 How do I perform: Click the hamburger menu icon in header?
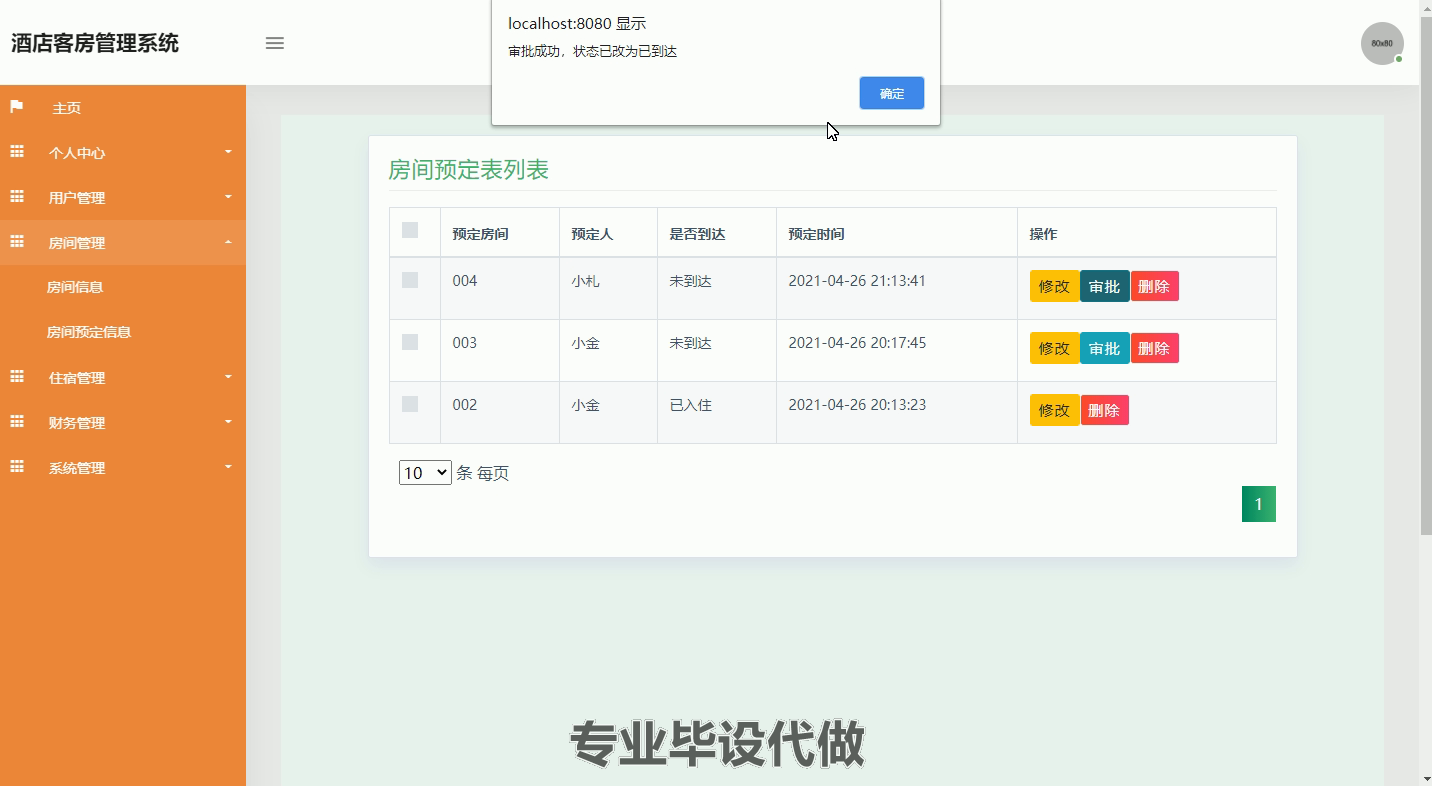click(275, 43)
